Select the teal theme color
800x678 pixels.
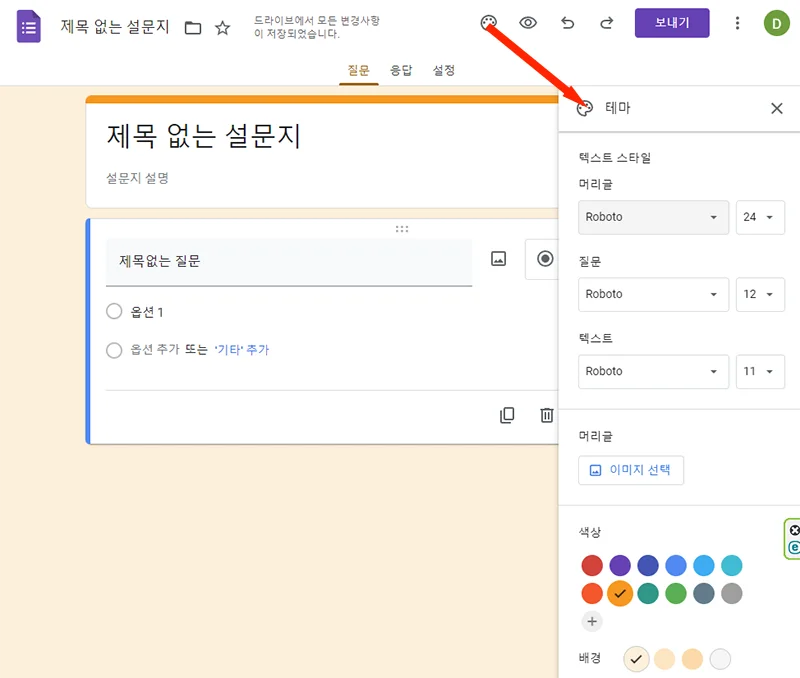[648, 593]
